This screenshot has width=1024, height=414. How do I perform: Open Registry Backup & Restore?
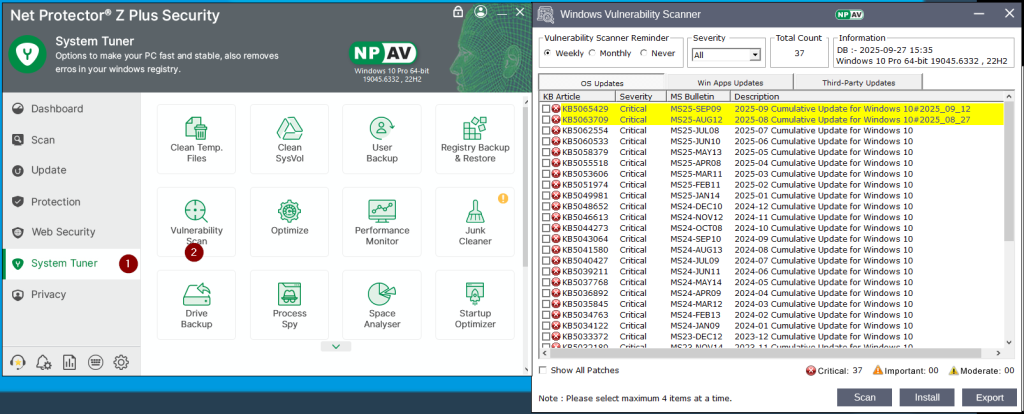click(x=475, y=139)
